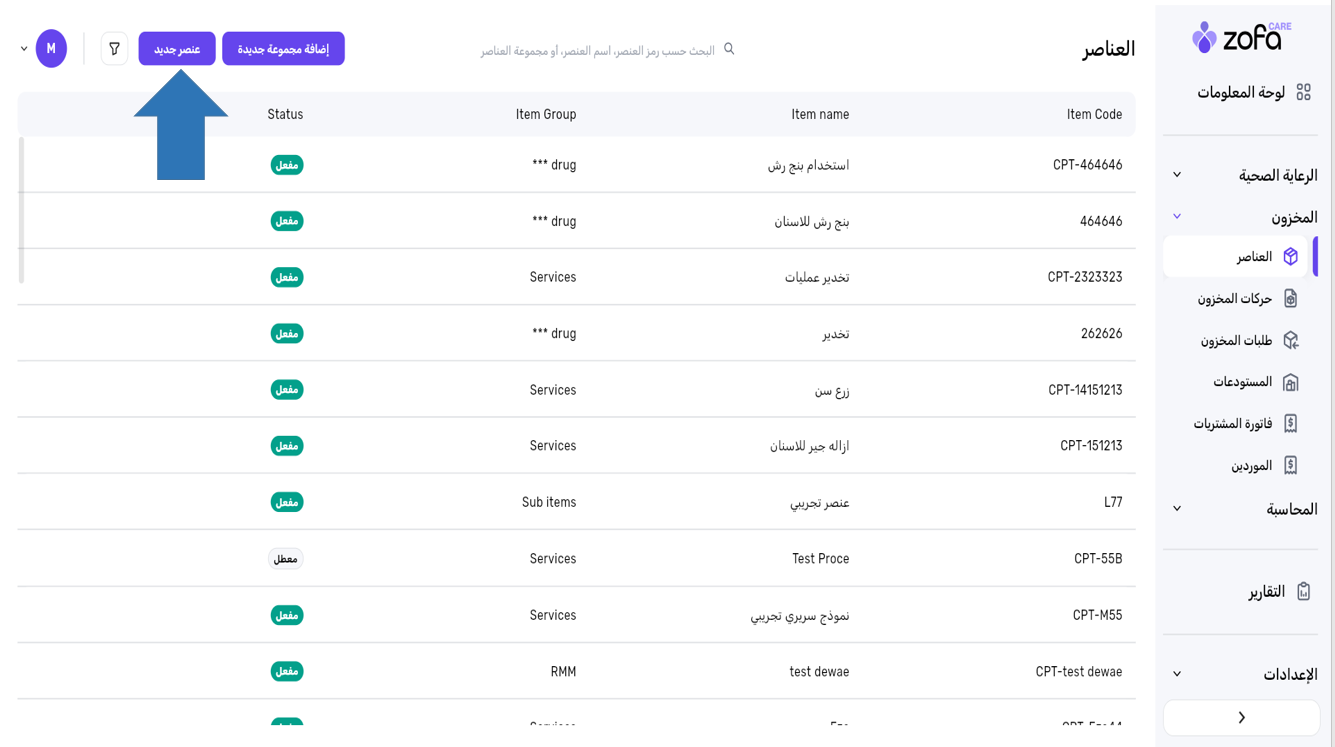
Task: Expand the الإعدادات settings section
Action: 1177,674
